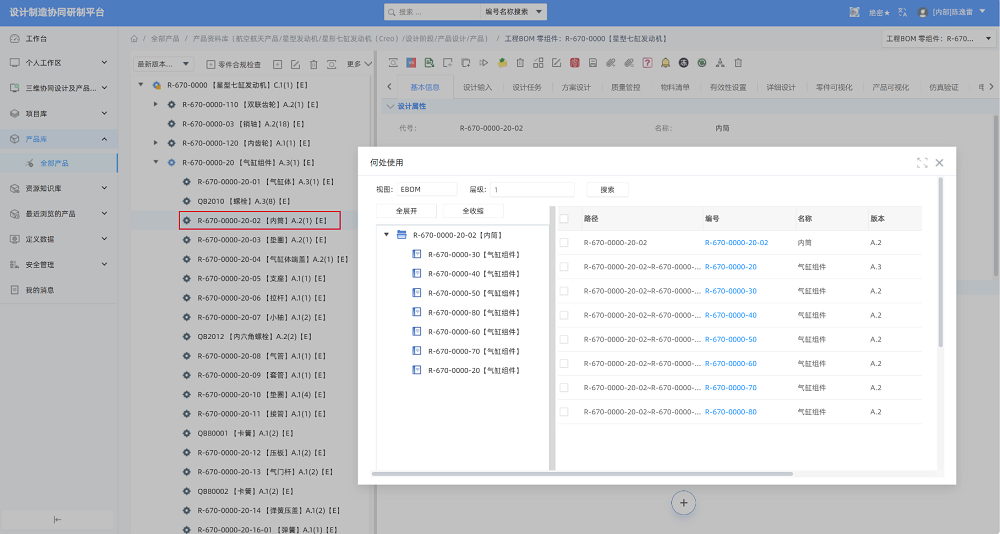Image resolution: width=1000 pixels, height=534 pixels.
Task: Click the document icon of R-670-0000-30 in dialog tree
Action: [x=416, y=254]
